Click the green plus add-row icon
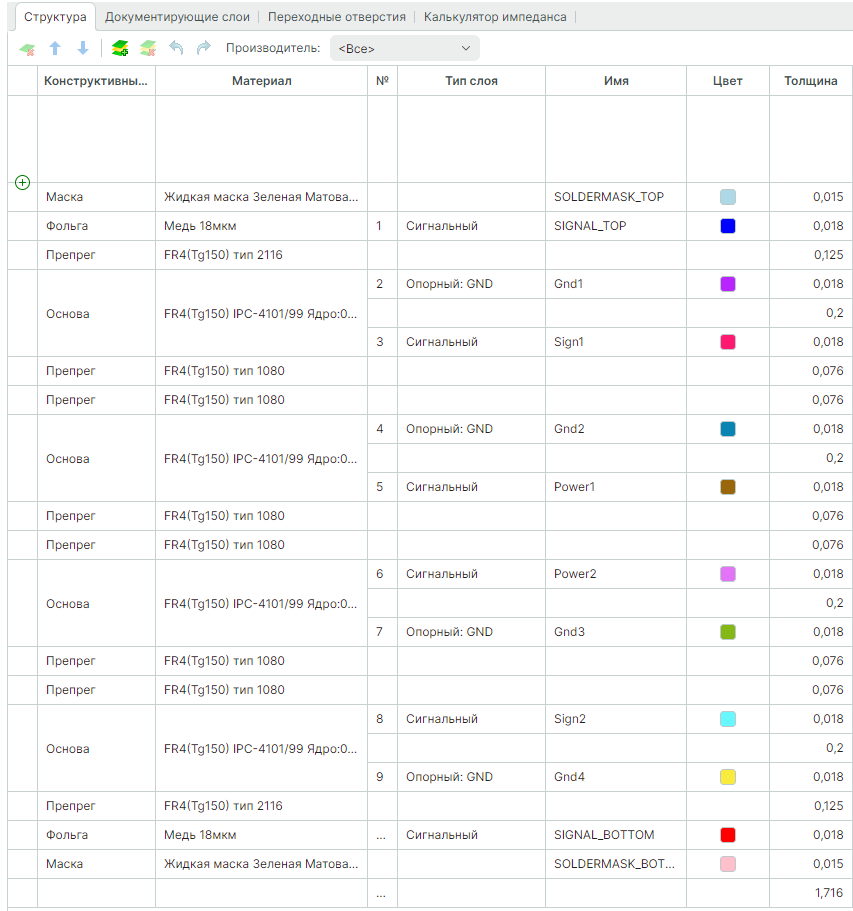Image resolution: width=853 pixels, height=911 pixels. click(22, 182)
